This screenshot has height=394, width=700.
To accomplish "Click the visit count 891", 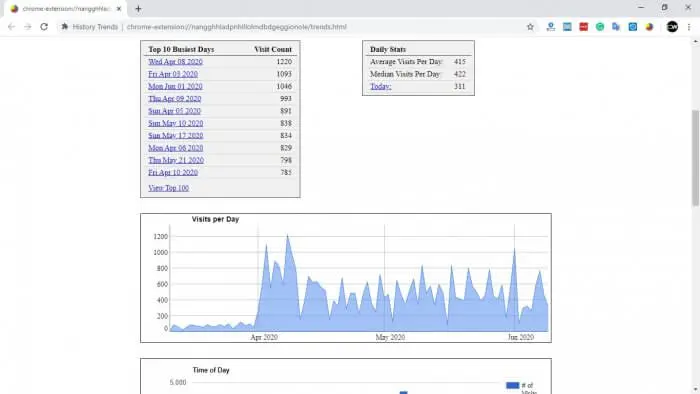I will pyautogui.click(x=286, y=111).
